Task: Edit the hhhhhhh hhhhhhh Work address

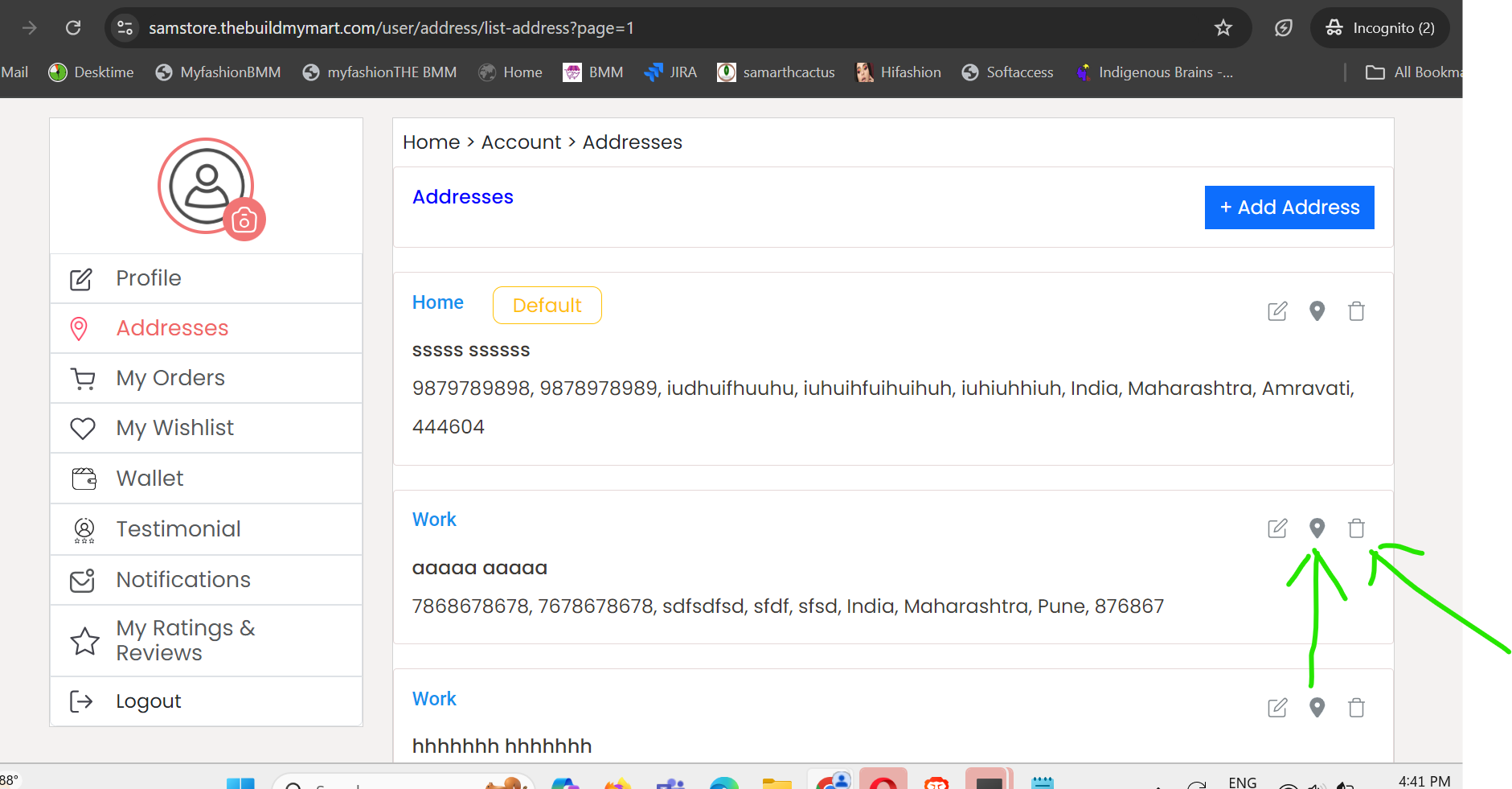Action: (x=1277, y=708)
